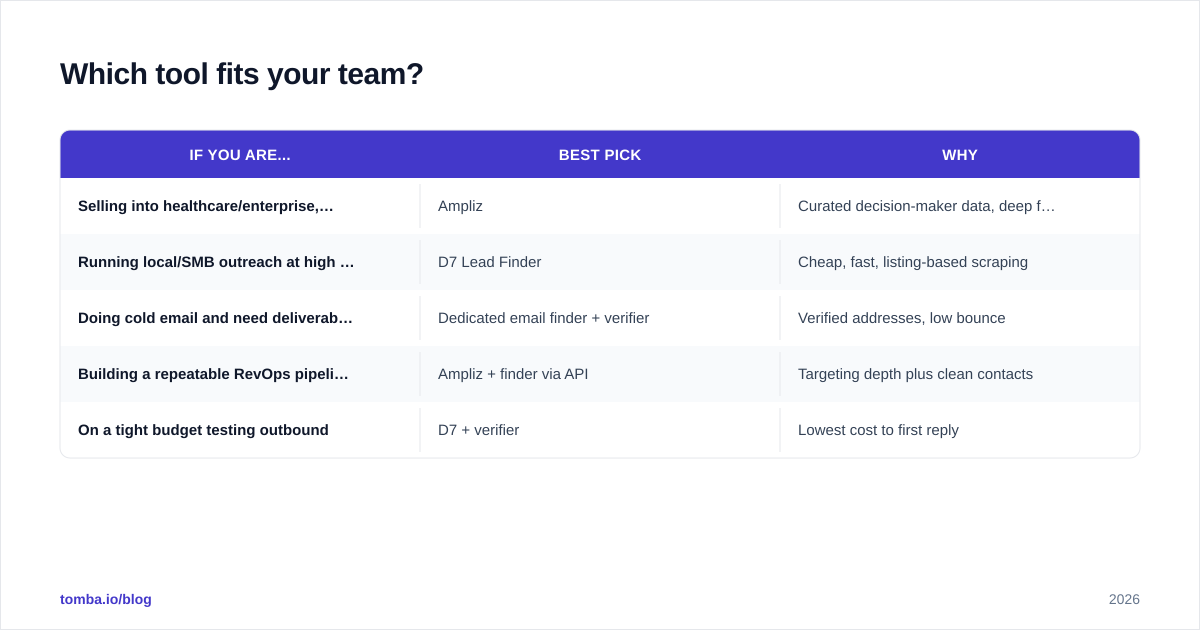Select 'Lowest cost to first reply' cell
The height and width of the screenshot is (630, 1200).
960,430
